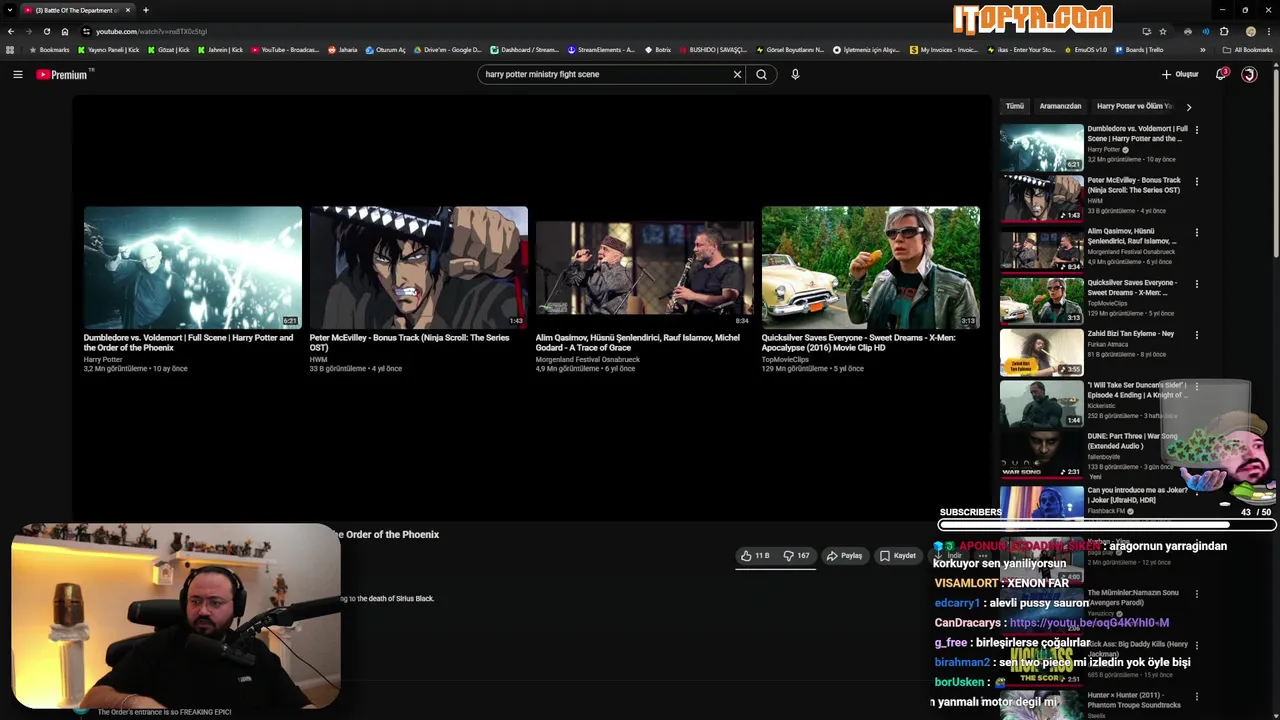Select the Tümü filter chip

click(1015, 106)
